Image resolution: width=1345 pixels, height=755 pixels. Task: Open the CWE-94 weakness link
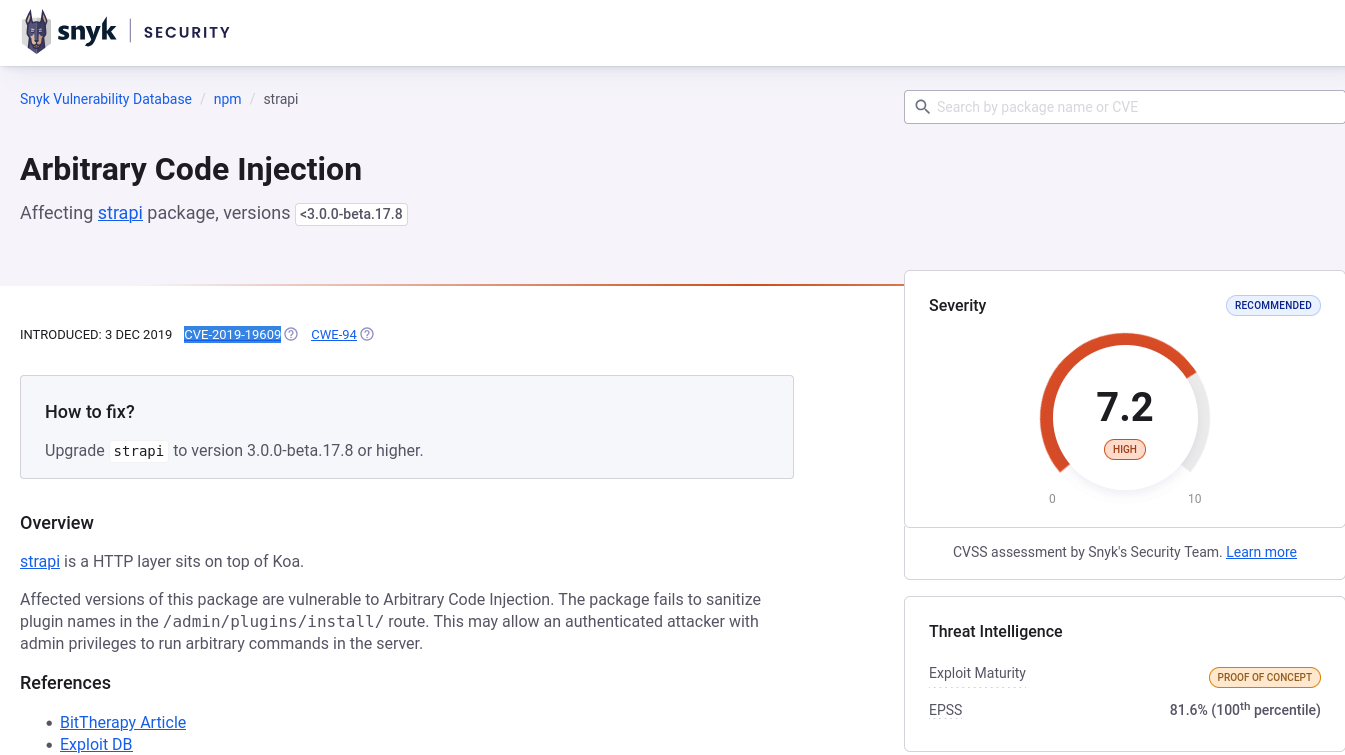(x=334, y=334)
